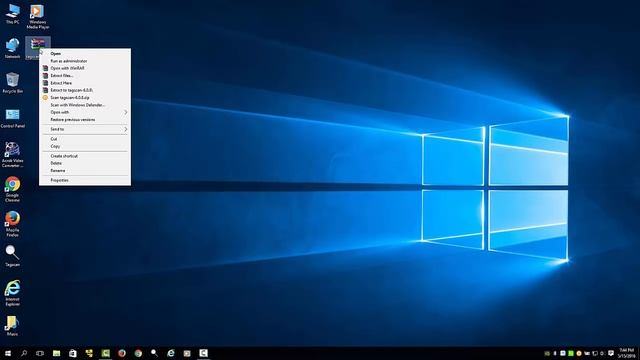Select the Acrok Video Converter shortcut

(x=12, y=154)
